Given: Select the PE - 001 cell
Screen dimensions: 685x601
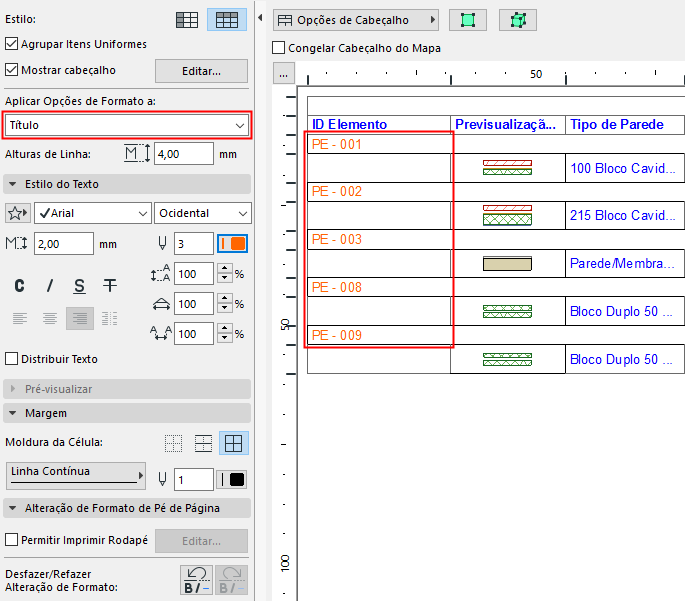Looking at the screenshot, I should (379, 144).
